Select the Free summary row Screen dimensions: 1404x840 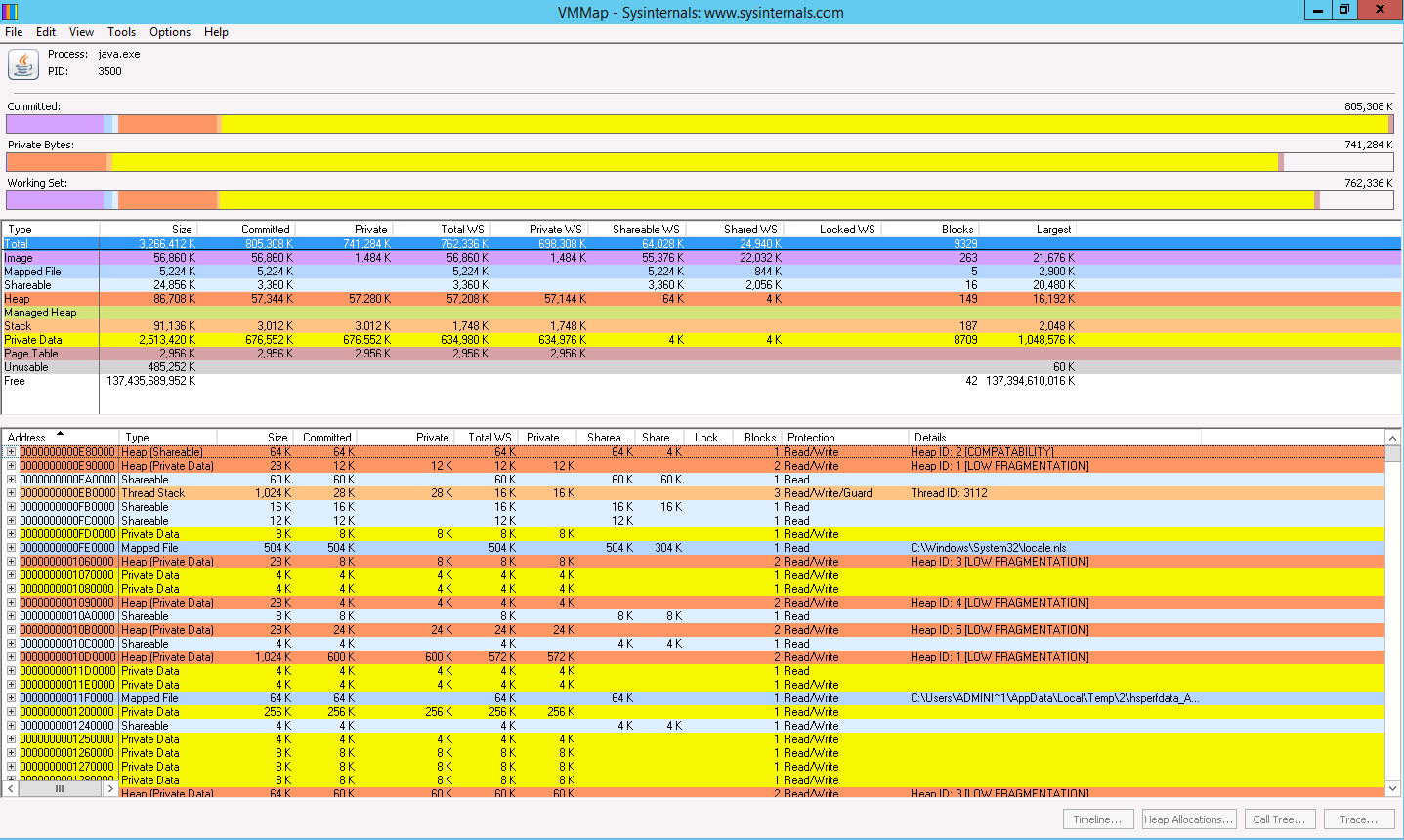tap(701, 381)
